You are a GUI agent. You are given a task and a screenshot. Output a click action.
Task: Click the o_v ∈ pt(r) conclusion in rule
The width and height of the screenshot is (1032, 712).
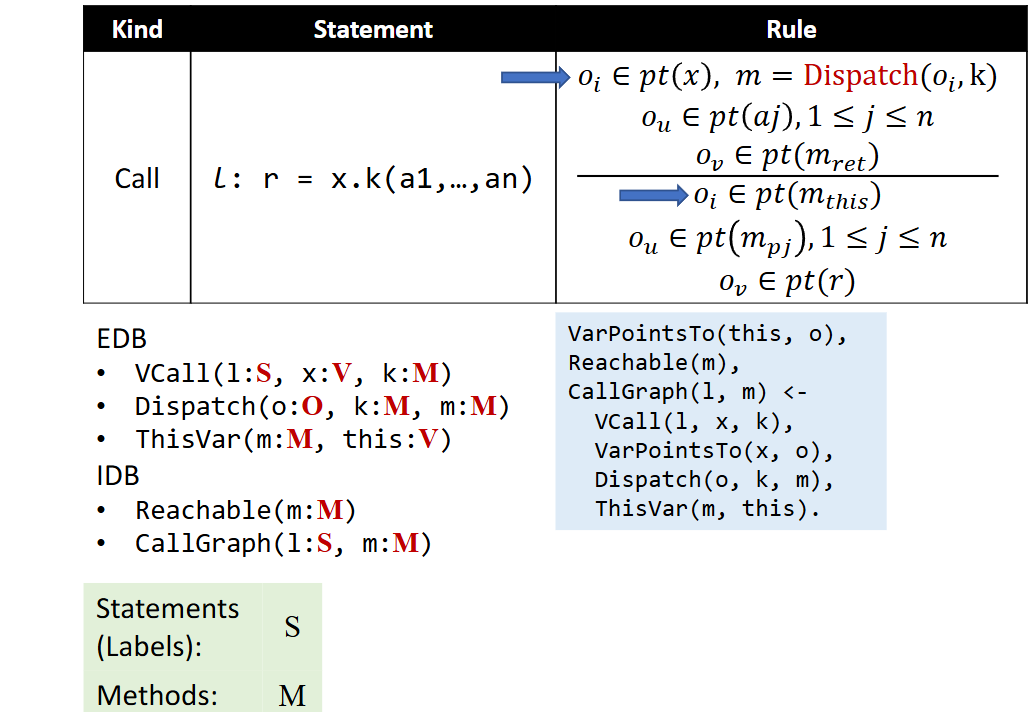pyautogui.click(x=787, y=282)
